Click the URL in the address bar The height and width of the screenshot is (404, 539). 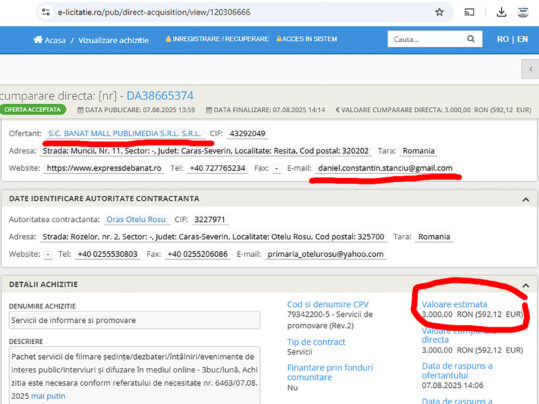coord(154,12)
